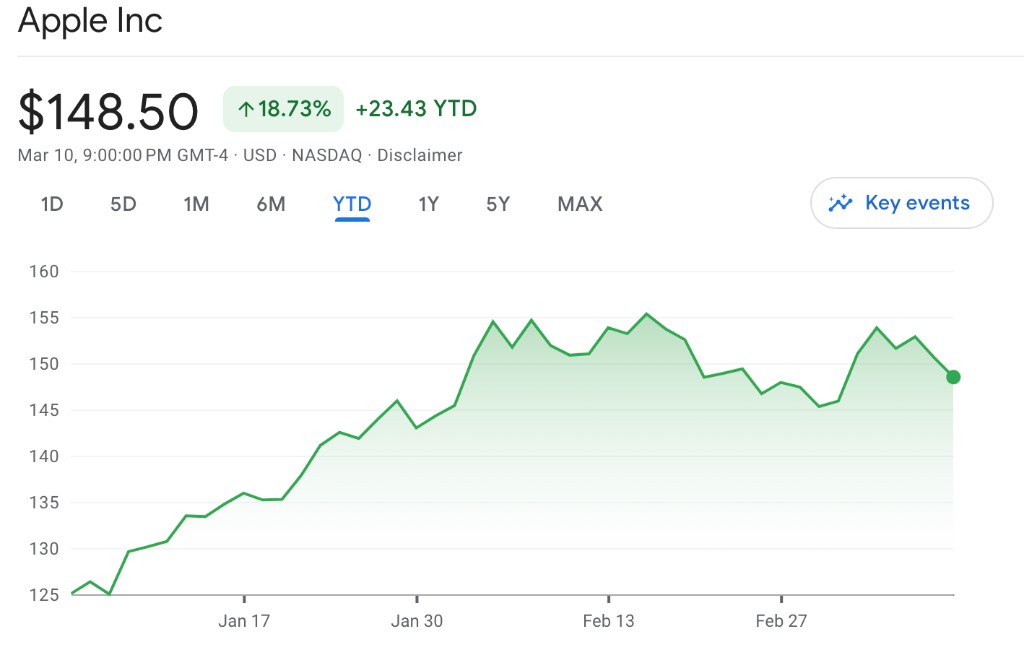The image size is (1024, 658).
Task: Click the Apple Inc title
Action: tap(90, 21)
